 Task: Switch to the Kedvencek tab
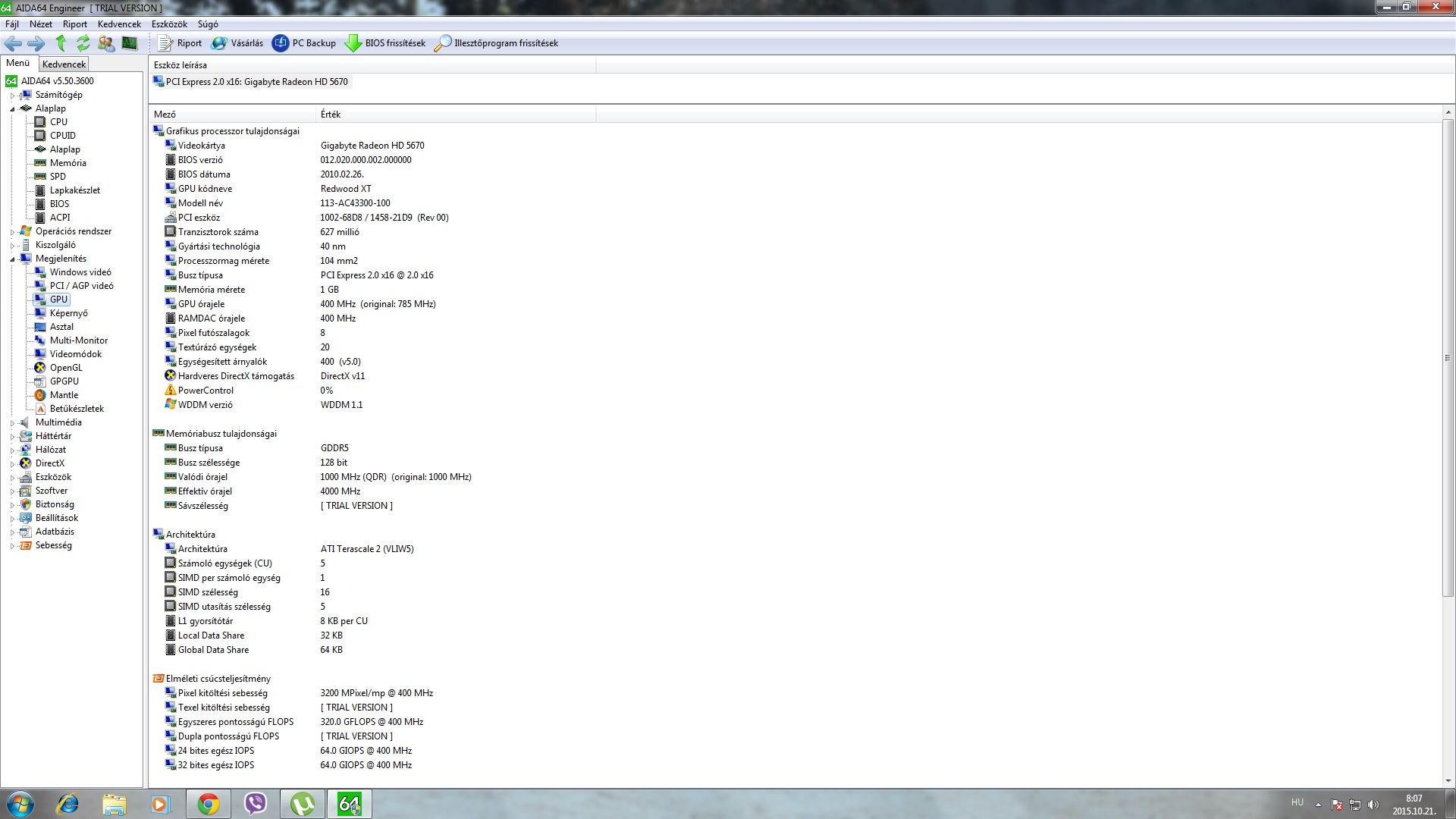tap(64, 64)
